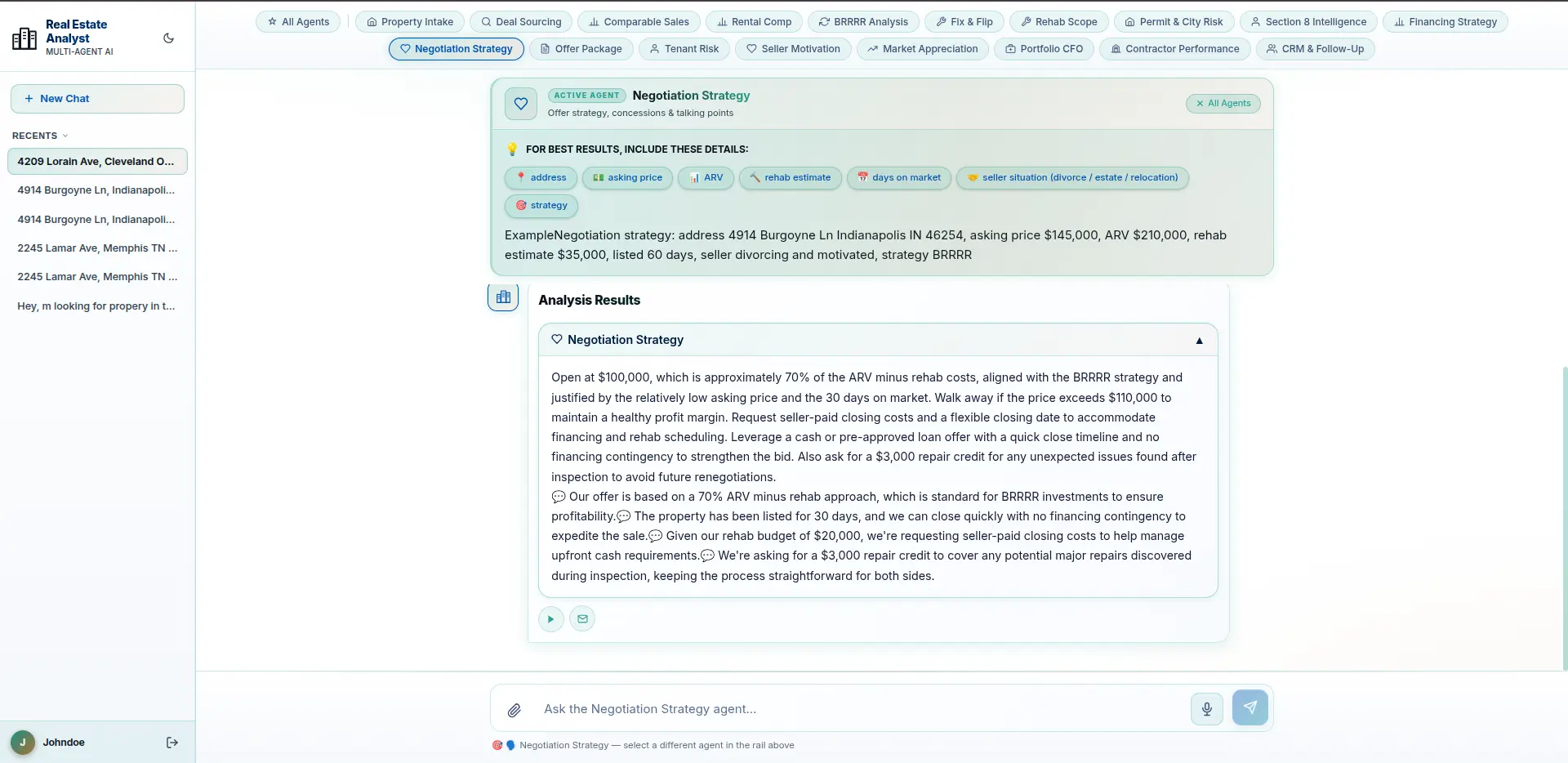Click the microphone voice input icon
The width and height of the screenshot is (1568, 763).
(1206, 708)
